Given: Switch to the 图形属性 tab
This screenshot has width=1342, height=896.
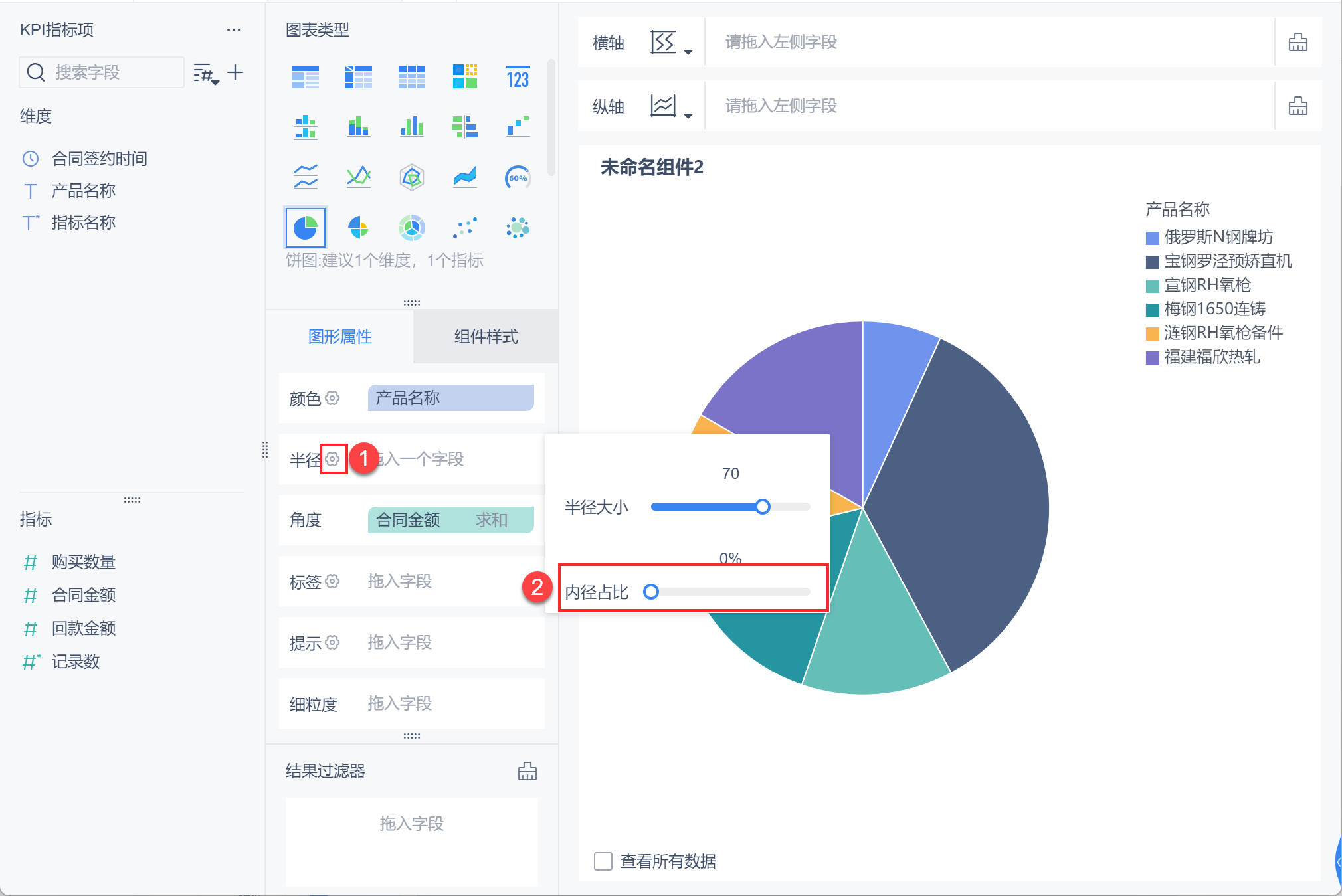Looking at the screenshot, I should coord(339,337).
